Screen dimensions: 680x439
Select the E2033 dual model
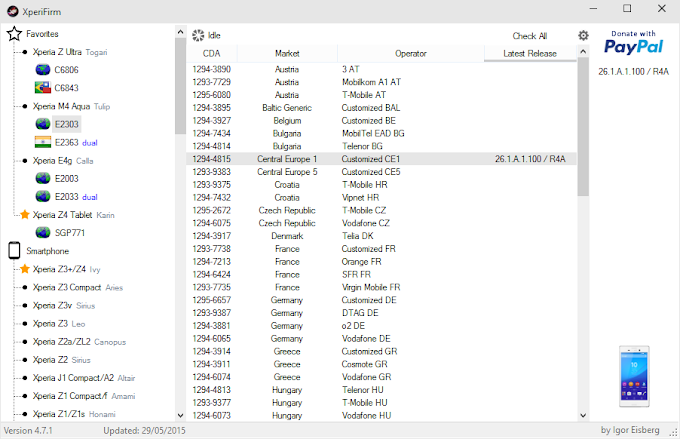click(76, 197)
